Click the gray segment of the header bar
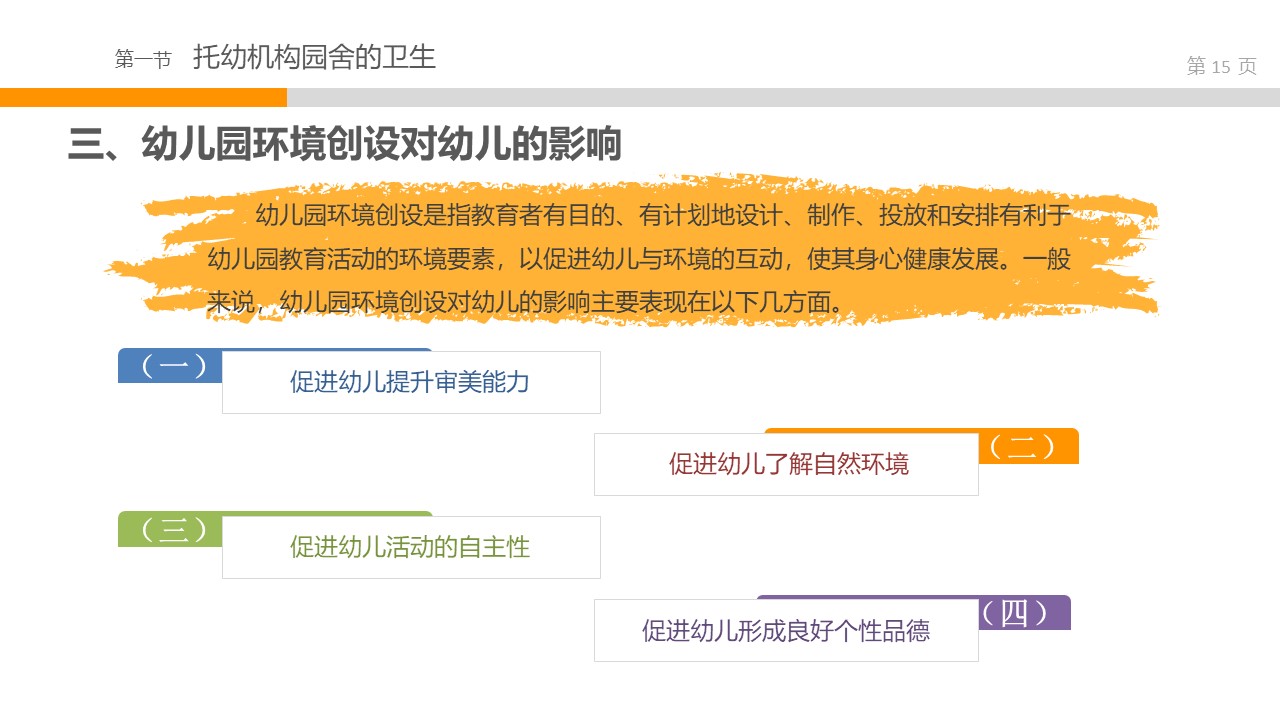Viewport: 1280px width, 720px height. [x=782, y=97]
